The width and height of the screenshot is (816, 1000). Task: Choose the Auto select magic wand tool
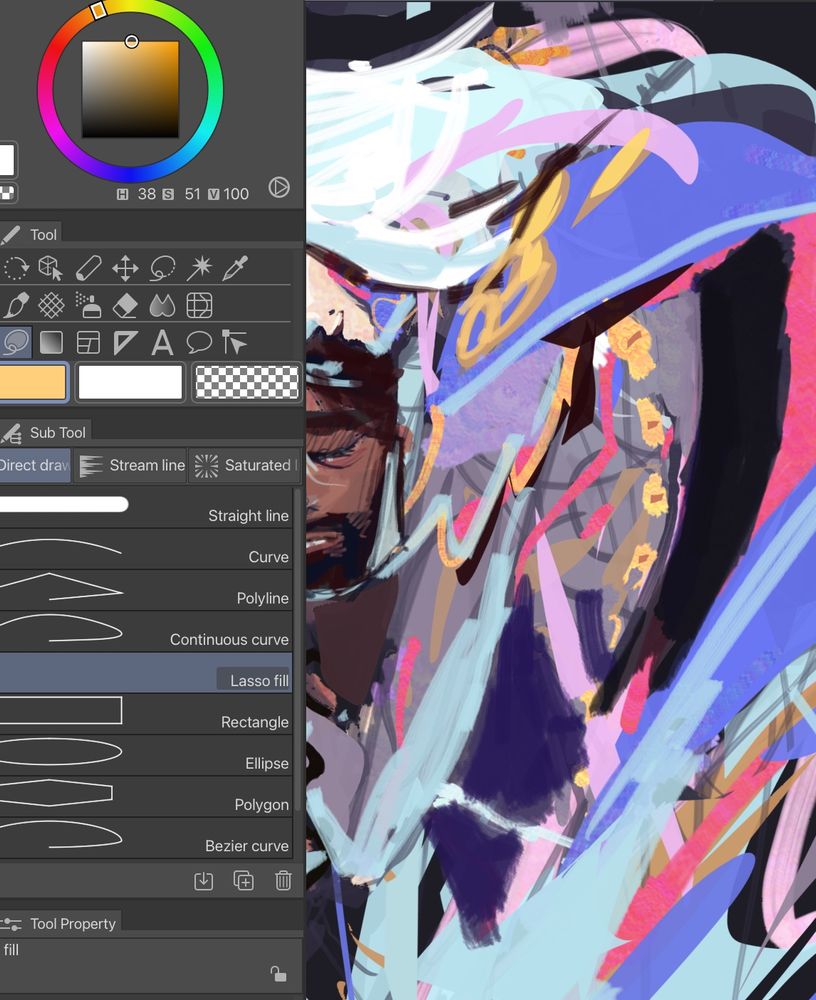click(198, 268)
